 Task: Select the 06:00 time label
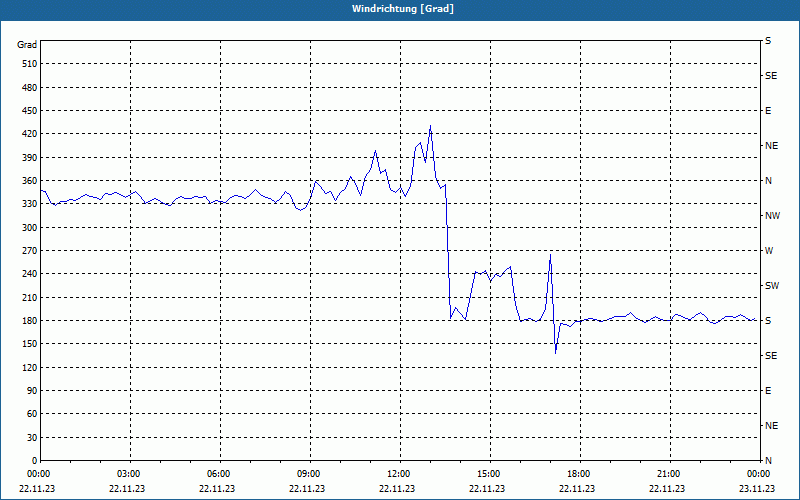(x=218, y=474)
